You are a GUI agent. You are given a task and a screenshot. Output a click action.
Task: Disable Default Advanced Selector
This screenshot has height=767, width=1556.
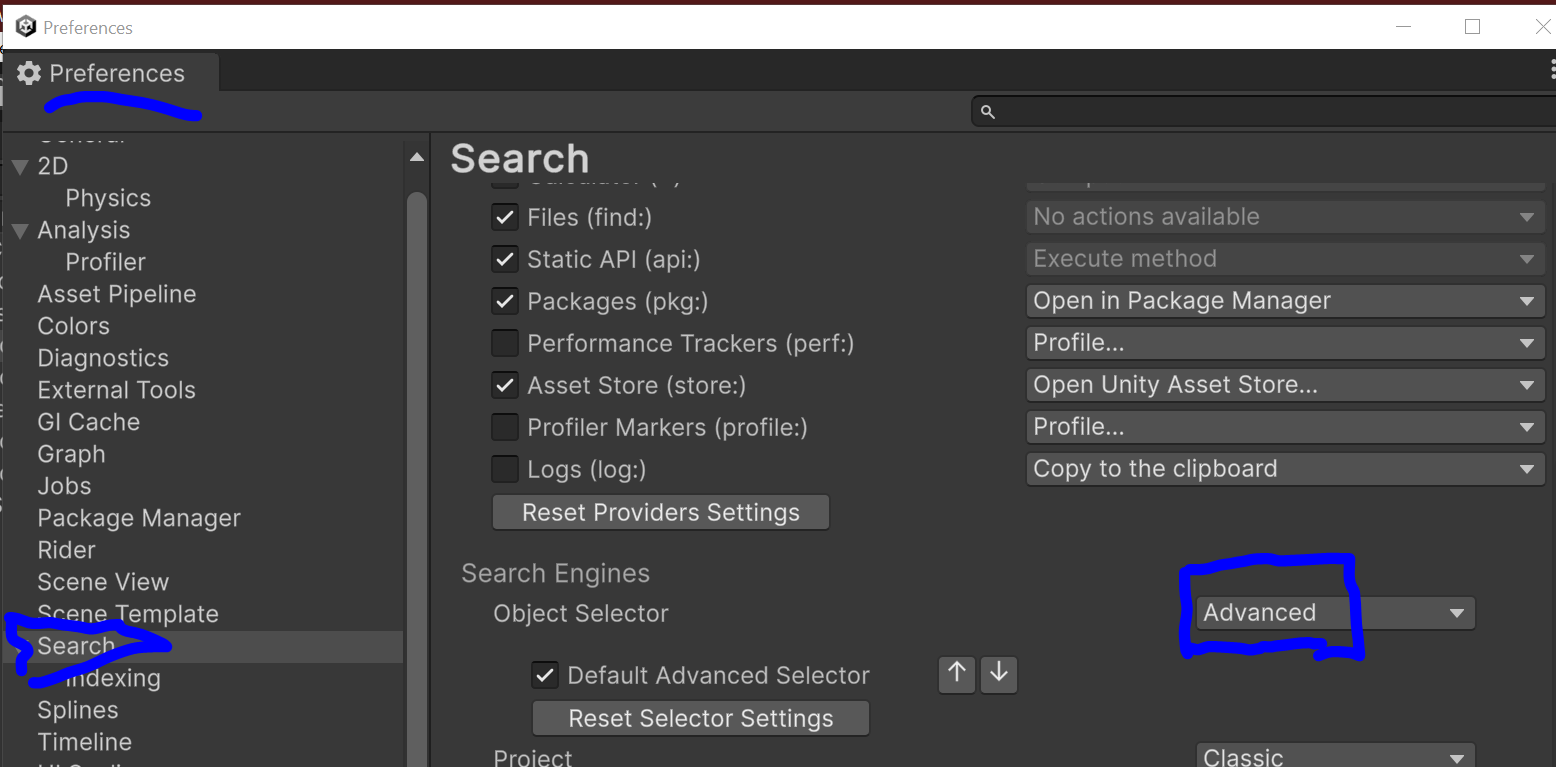(545, 675)
